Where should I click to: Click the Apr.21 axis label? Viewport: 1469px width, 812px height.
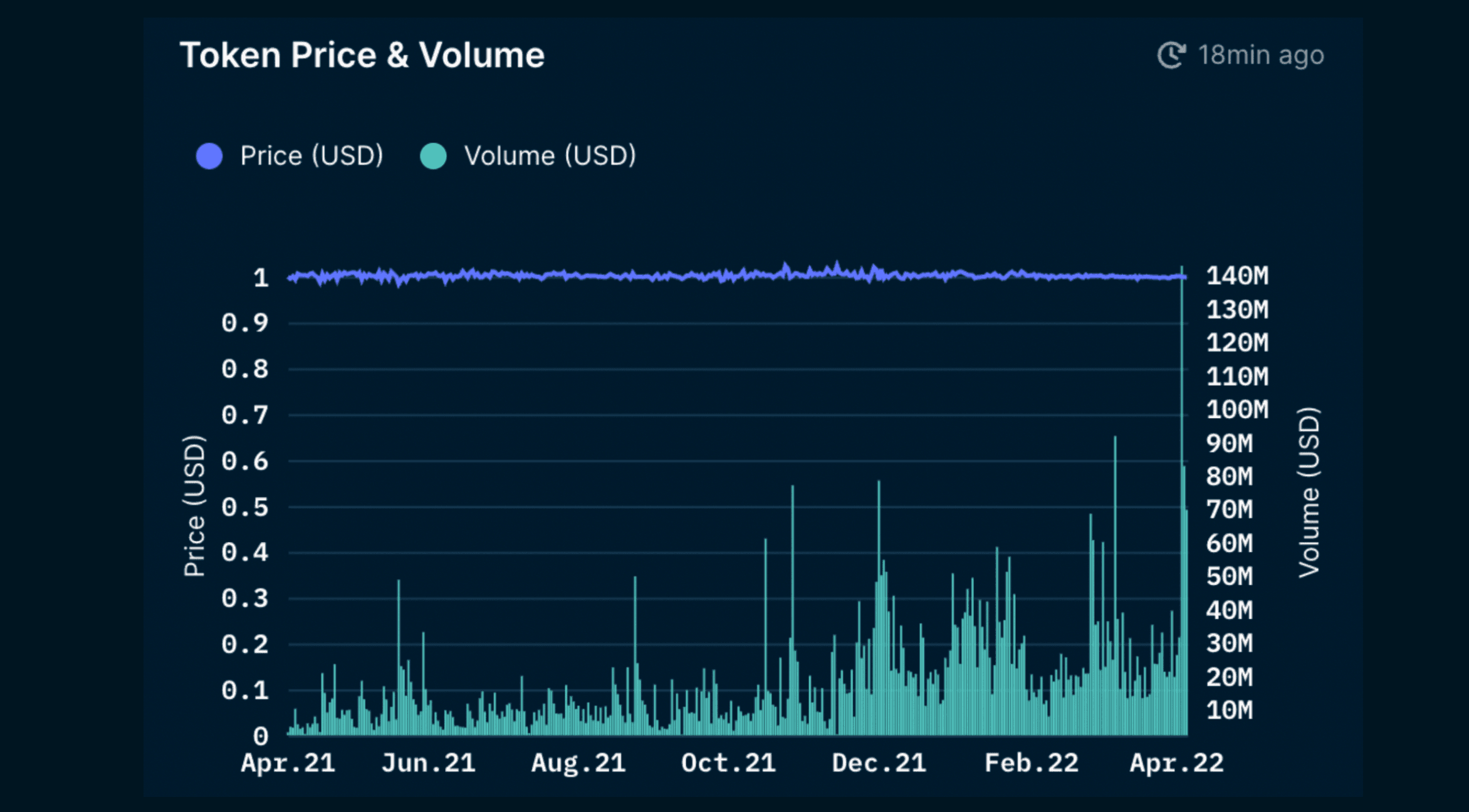[288, 763]
